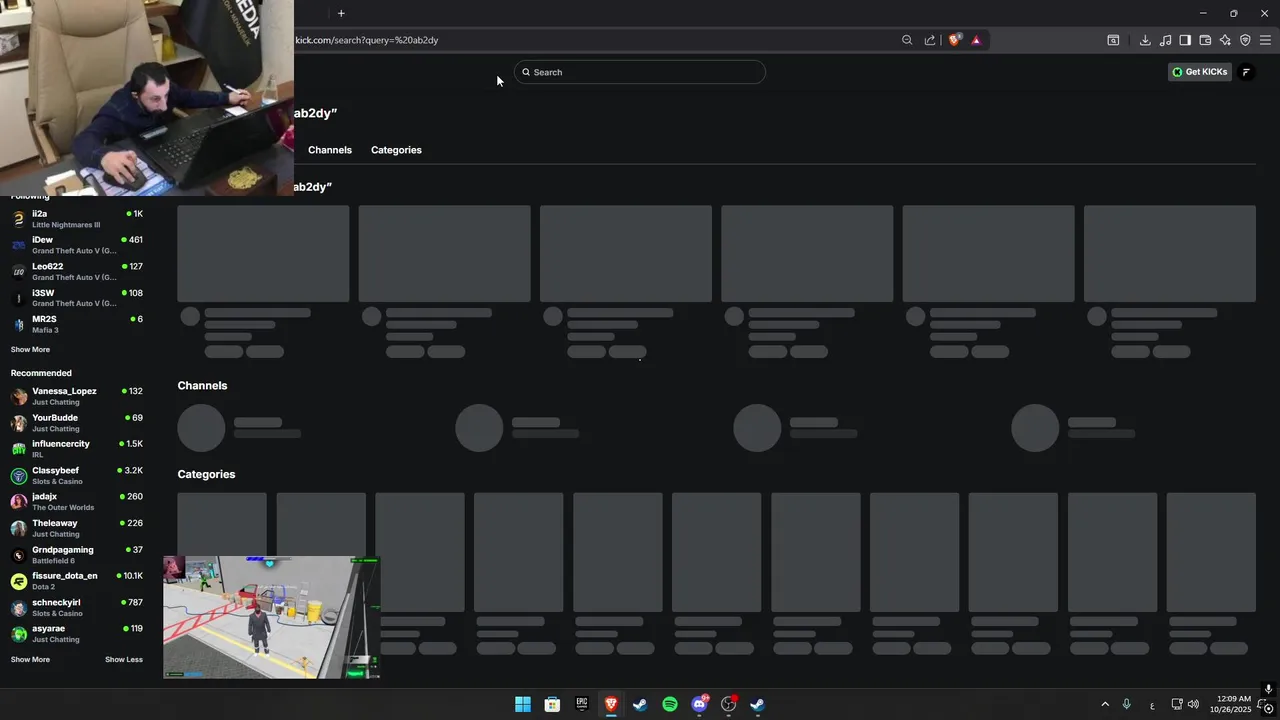This screenshot has height=720, width=1280.
Task: Click 'The Outer Worlds' under jadajx
Action: coord(63,508)
